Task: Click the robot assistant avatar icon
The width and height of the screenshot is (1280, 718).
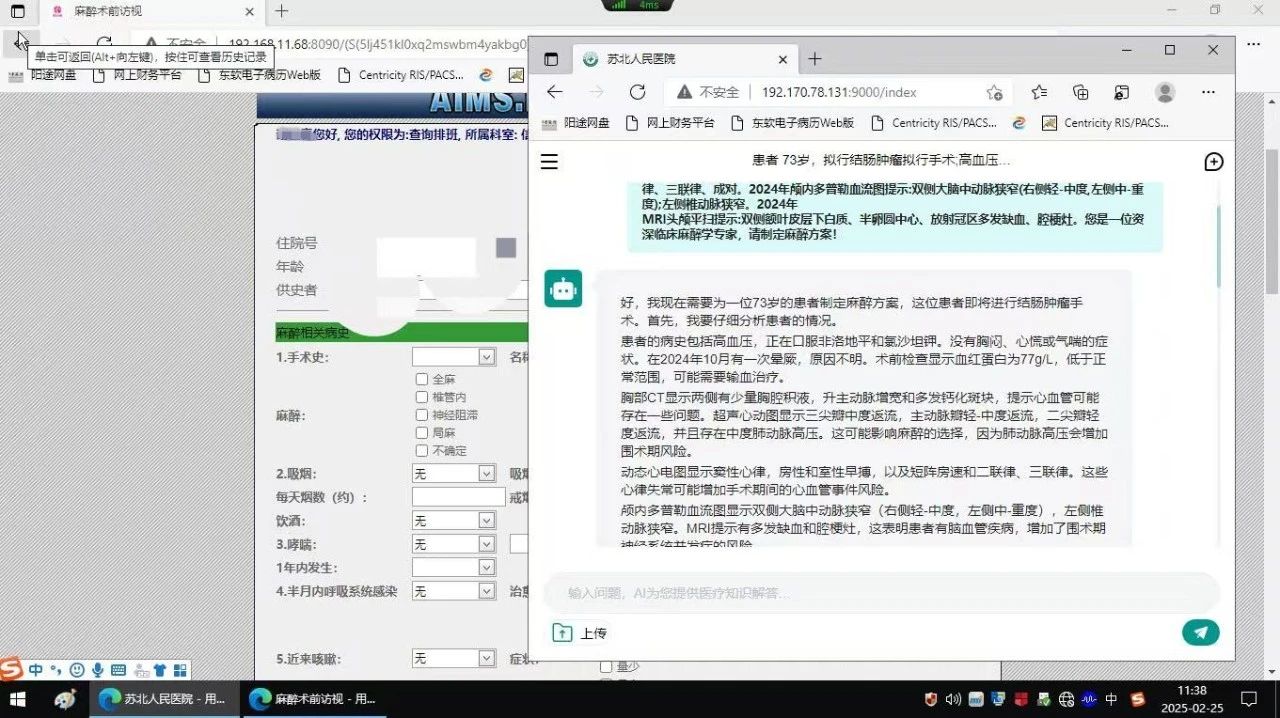Action: point(562,287)
